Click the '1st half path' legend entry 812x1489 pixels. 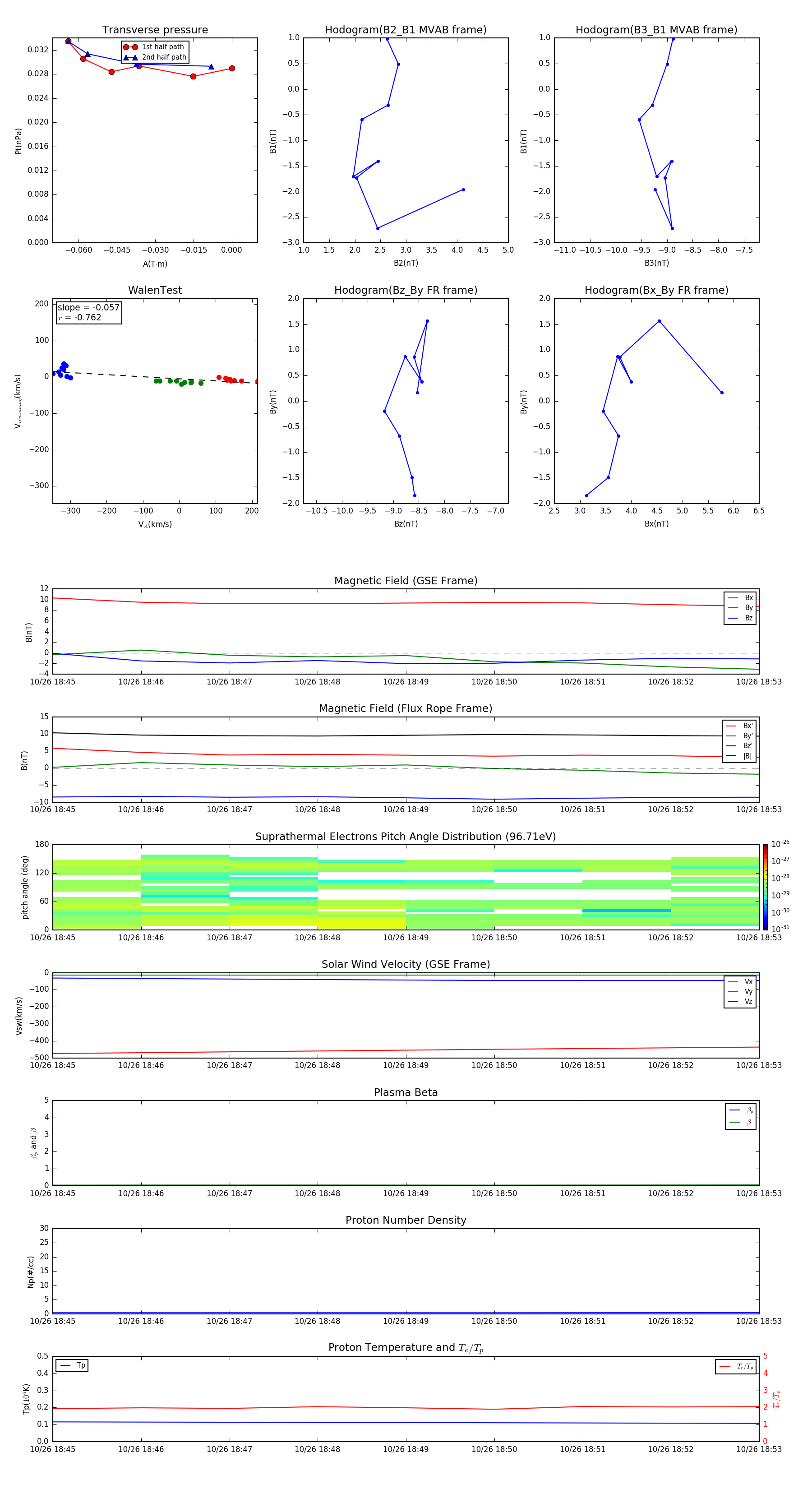pos(154,47)
